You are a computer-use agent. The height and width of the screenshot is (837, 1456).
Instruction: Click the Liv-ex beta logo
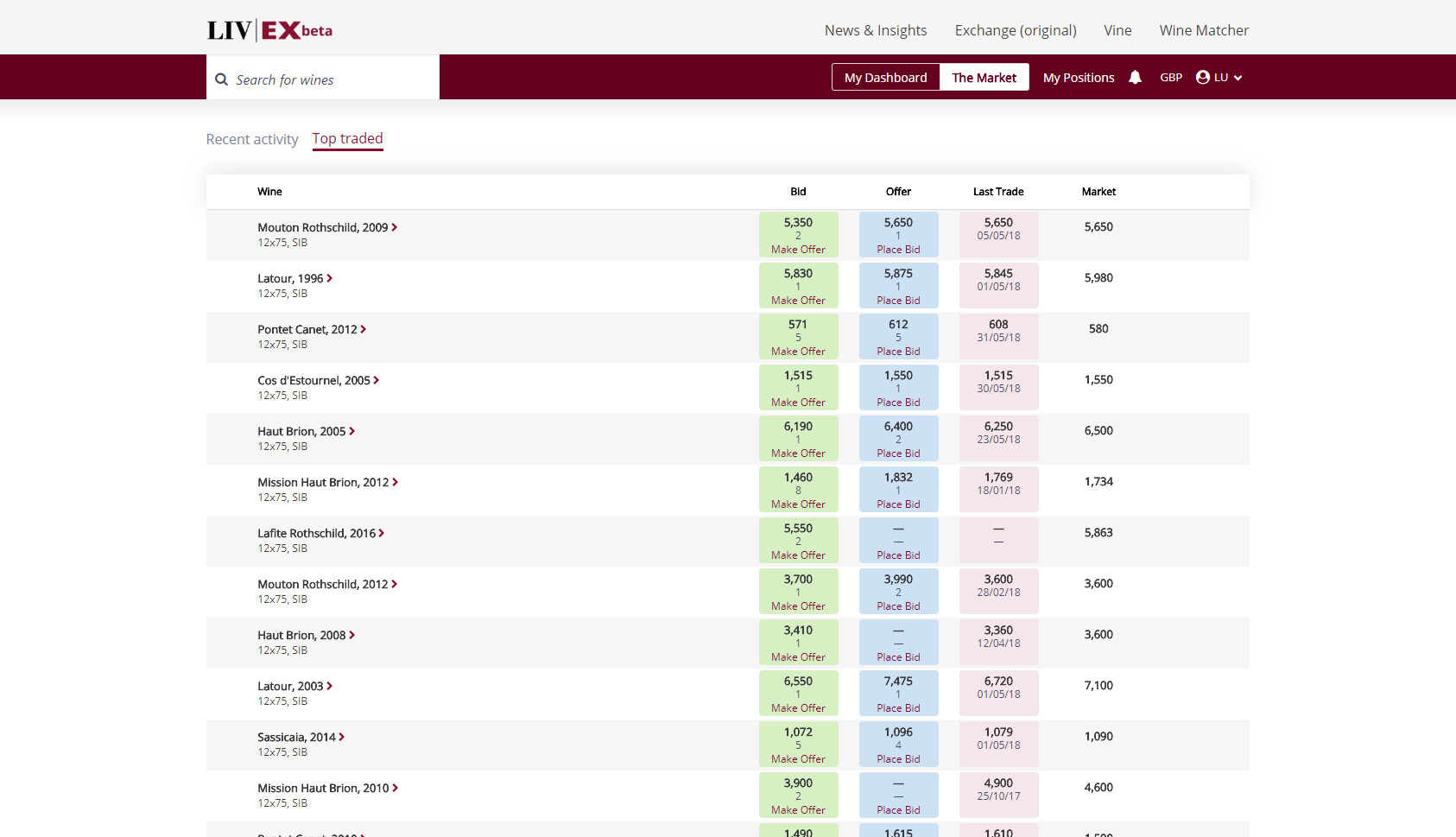[x=269, y=30]
